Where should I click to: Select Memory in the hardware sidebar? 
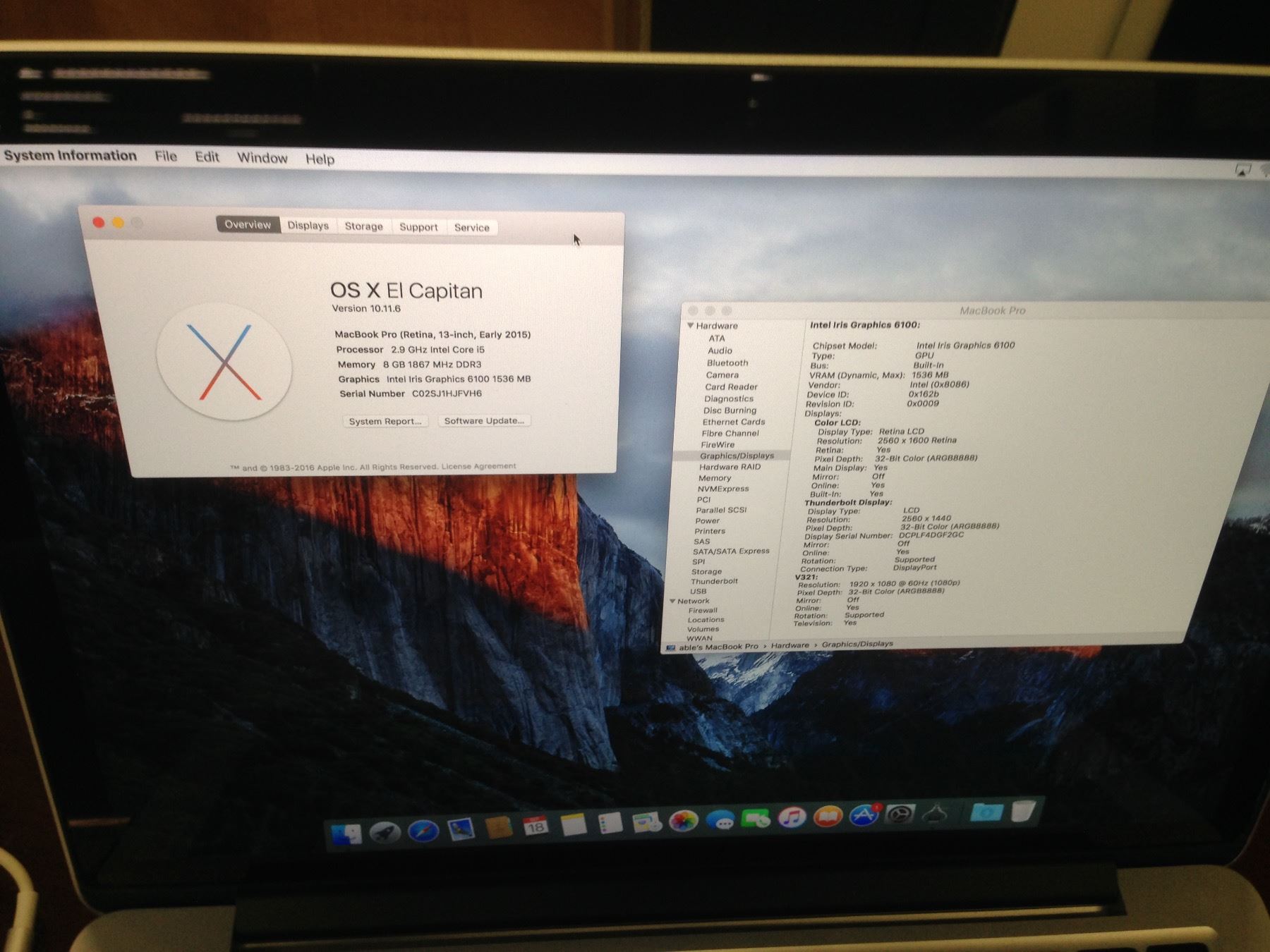(x=715, y=478)
